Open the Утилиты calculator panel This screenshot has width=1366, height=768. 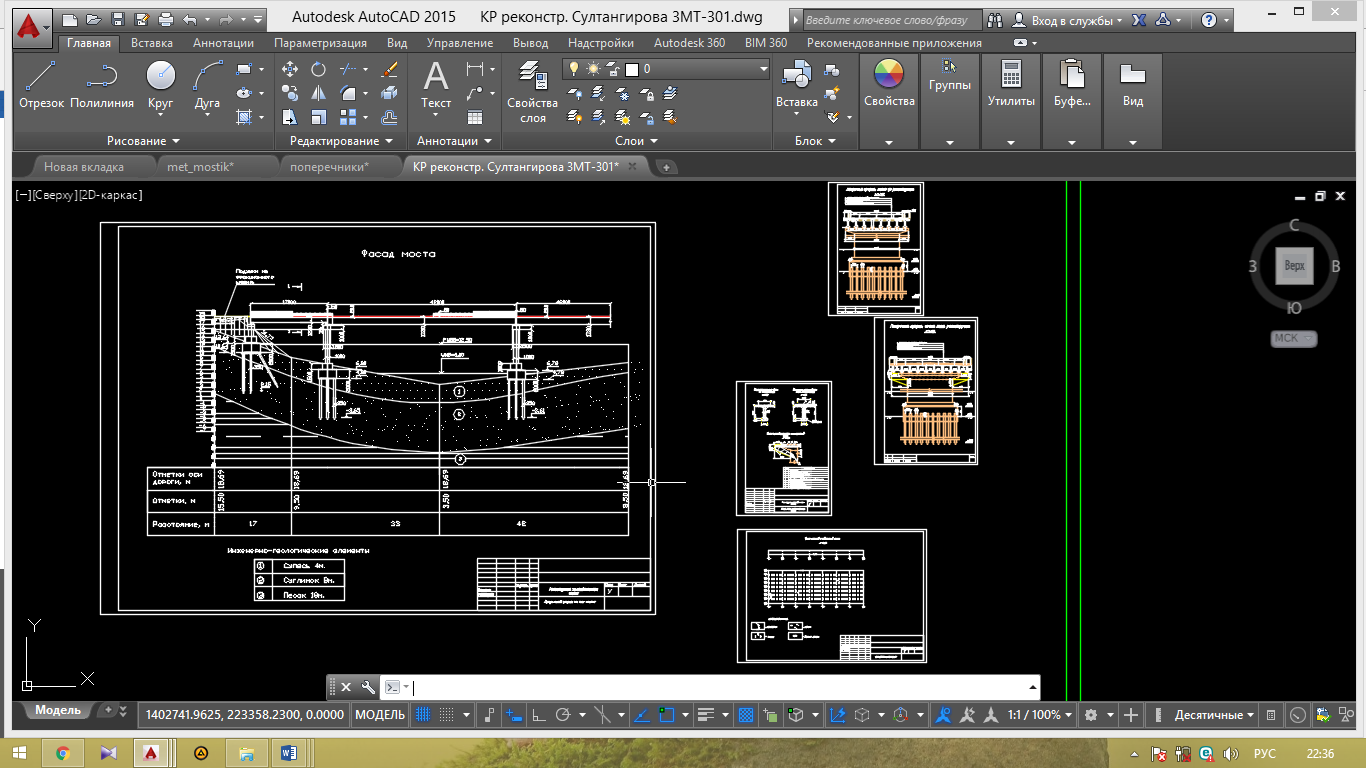coord(1011,84)
